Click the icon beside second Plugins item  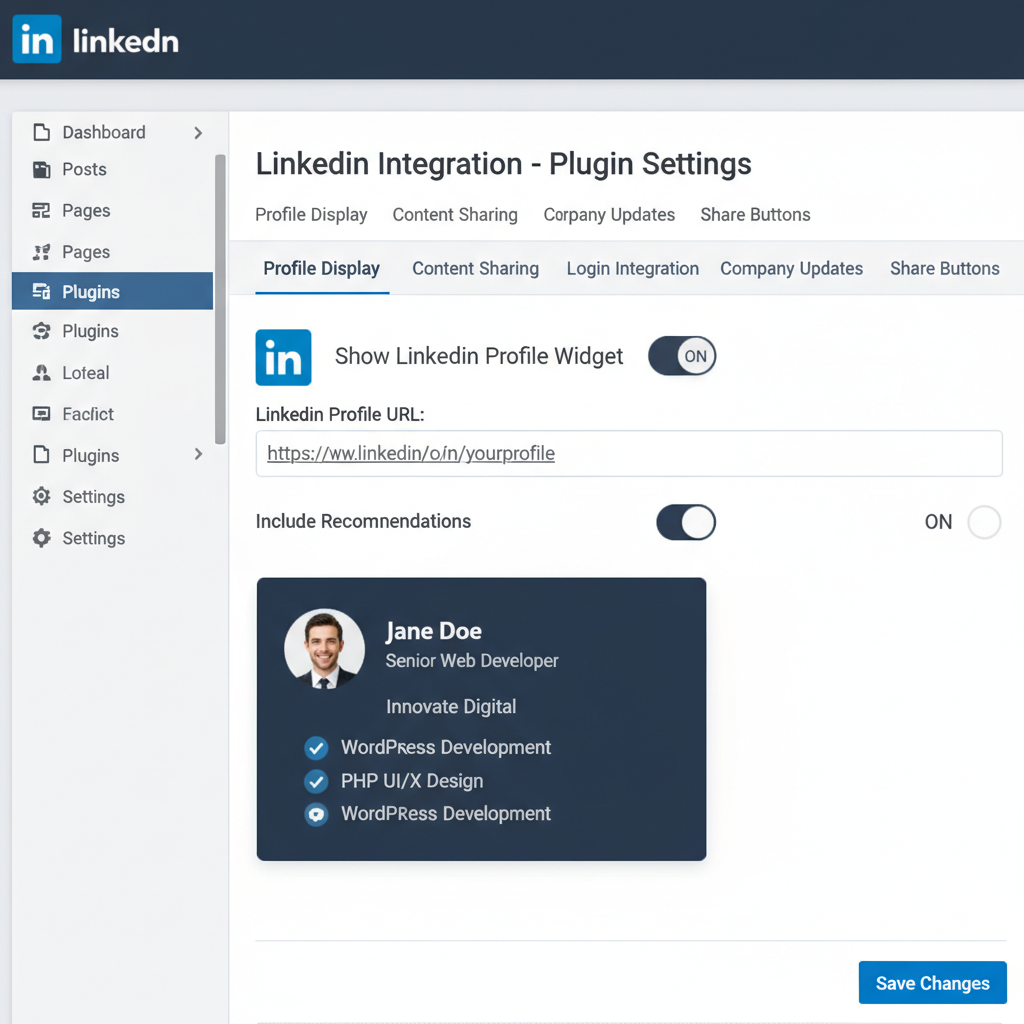pyautogui.click(x=41, y=331)
